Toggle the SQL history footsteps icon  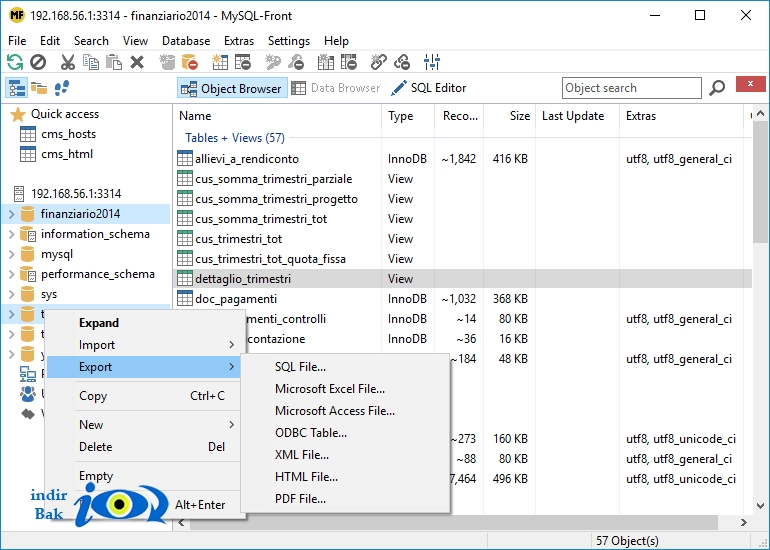pos(61,88)
